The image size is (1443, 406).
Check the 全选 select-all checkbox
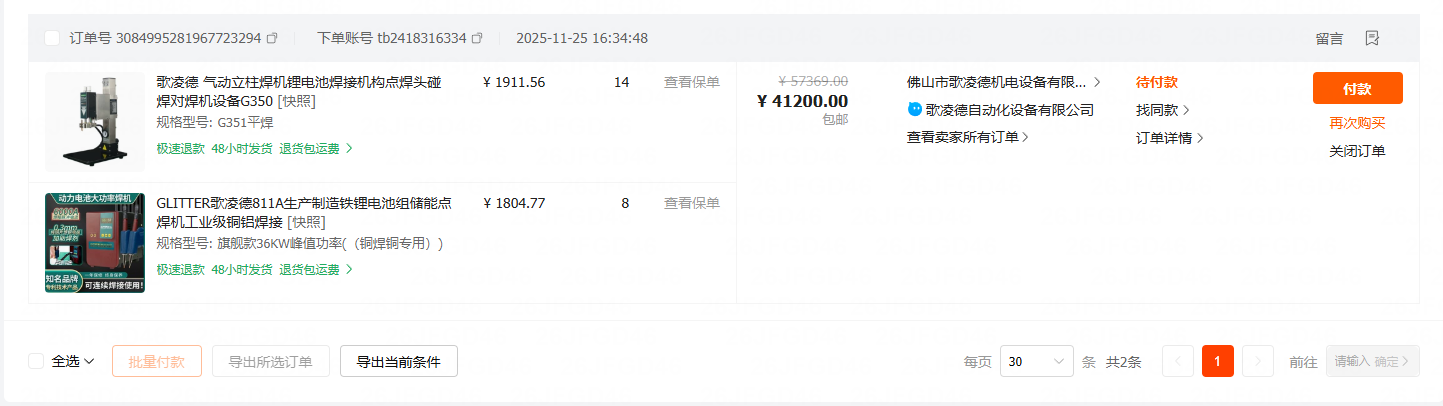point(36,361)
